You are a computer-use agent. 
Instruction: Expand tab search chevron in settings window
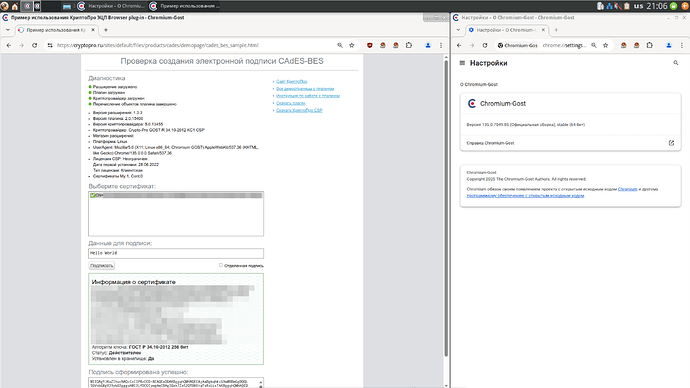(458, 30)
